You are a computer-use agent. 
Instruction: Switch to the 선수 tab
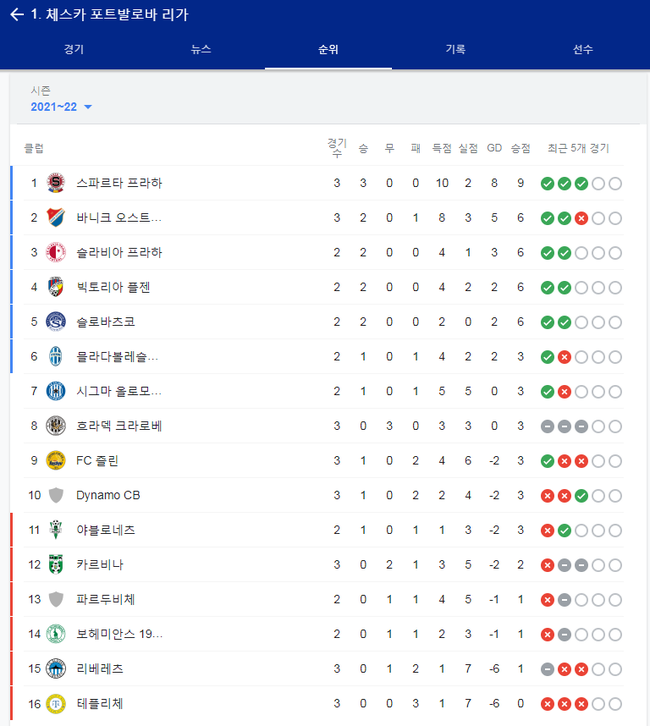tap(583, 49)
